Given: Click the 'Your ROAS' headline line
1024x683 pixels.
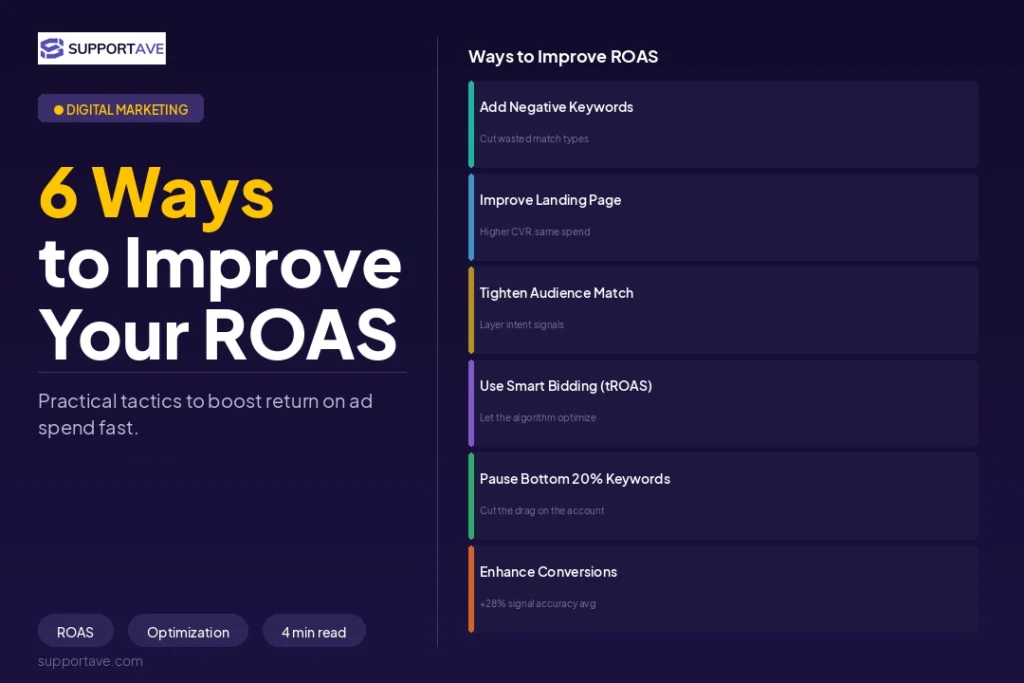Looking at the screenshot, I should pyautogui.click(x=218, y=334).
